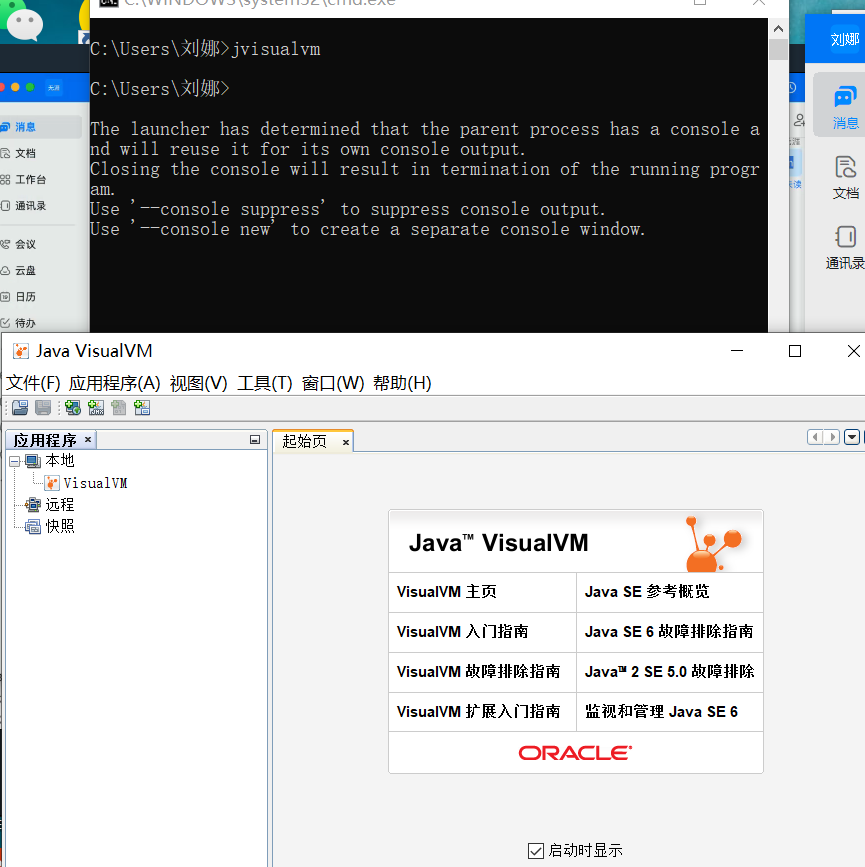The height and width of the screenshot is (867, 865).
Task: Maximize the Java VisualVM window
Action: pos(795,351)
